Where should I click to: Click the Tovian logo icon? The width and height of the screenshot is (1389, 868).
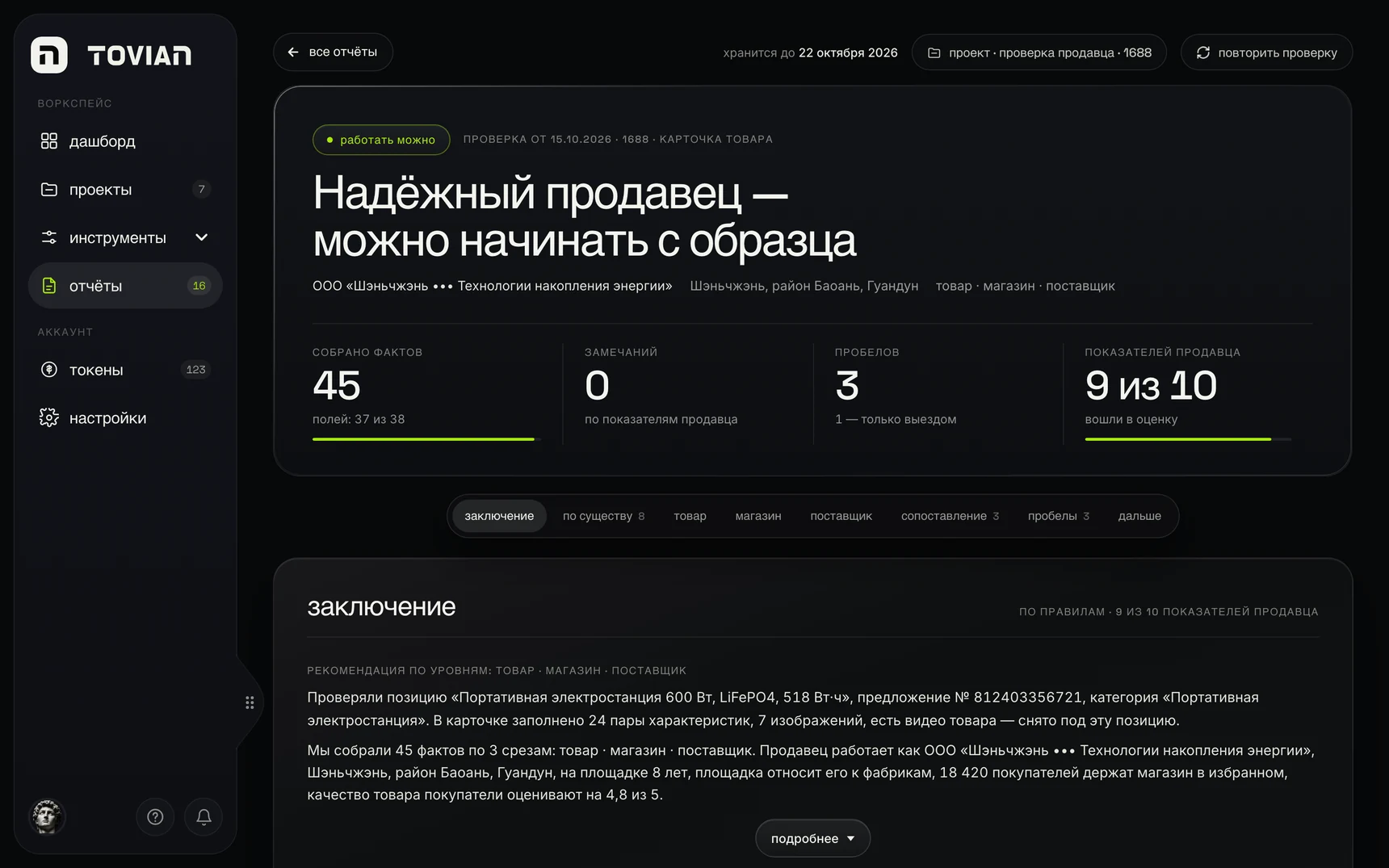(49, 55)
